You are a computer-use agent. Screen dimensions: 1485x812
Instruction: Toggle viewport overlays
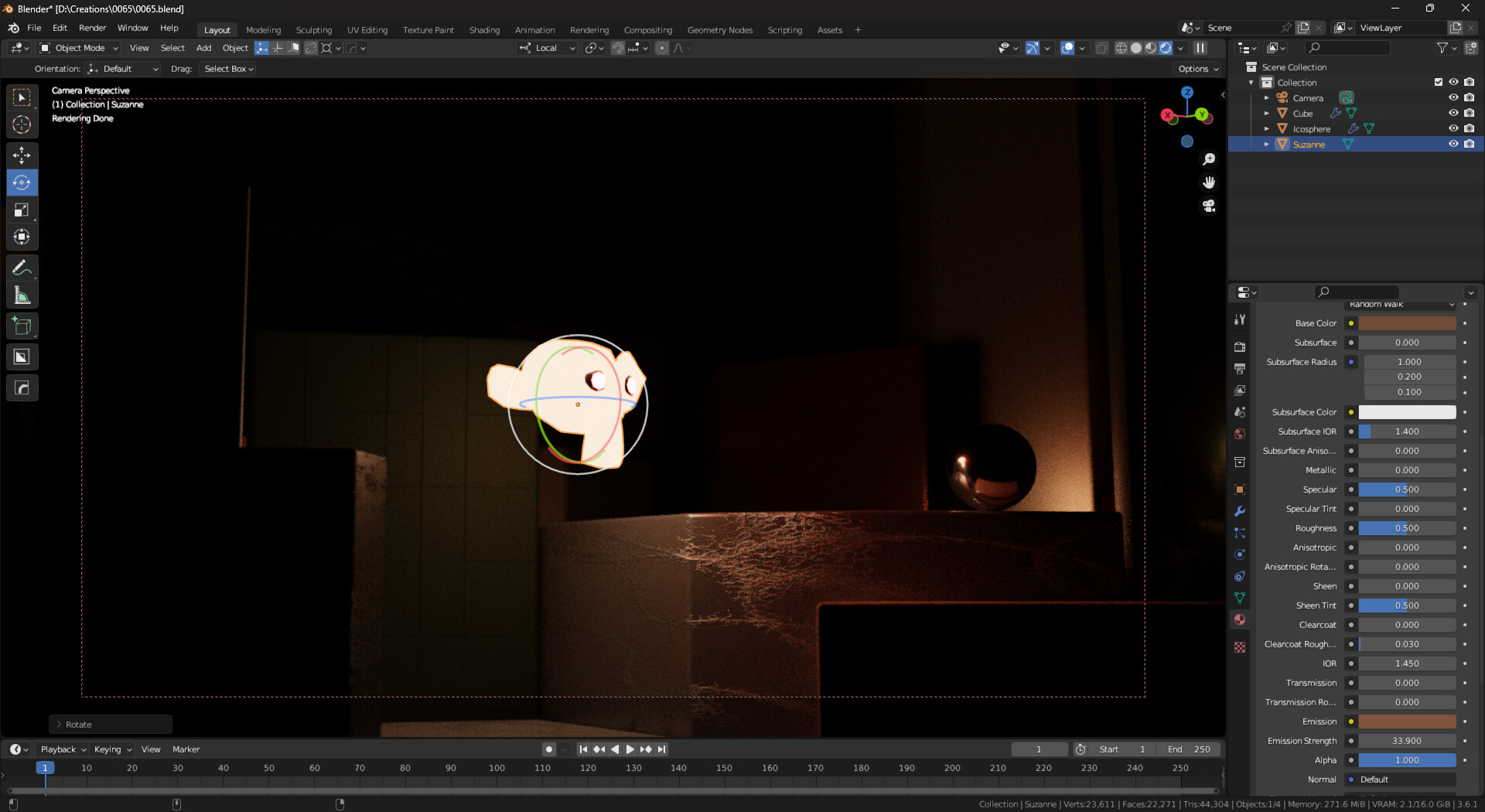(x=1067, y=48)
